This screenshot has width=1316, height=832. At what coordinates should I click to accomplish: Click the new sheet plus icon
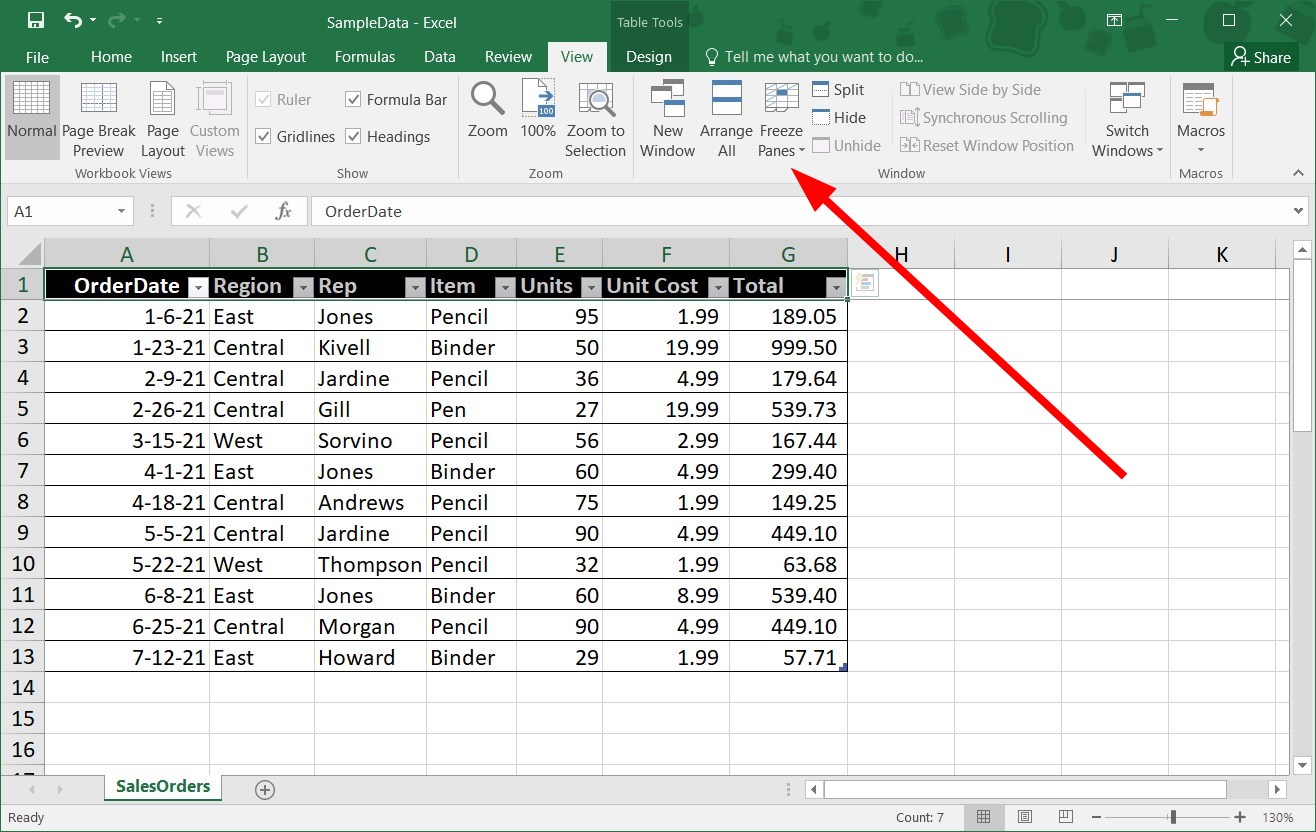pyautogui.click(x=265, y=790)
